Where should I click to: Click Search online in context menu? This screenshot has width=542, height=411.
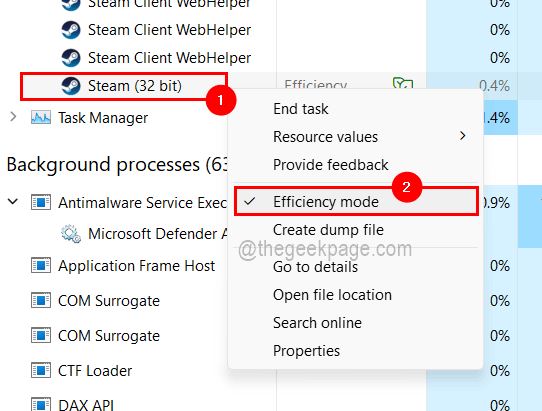click(x=317, y=323)
